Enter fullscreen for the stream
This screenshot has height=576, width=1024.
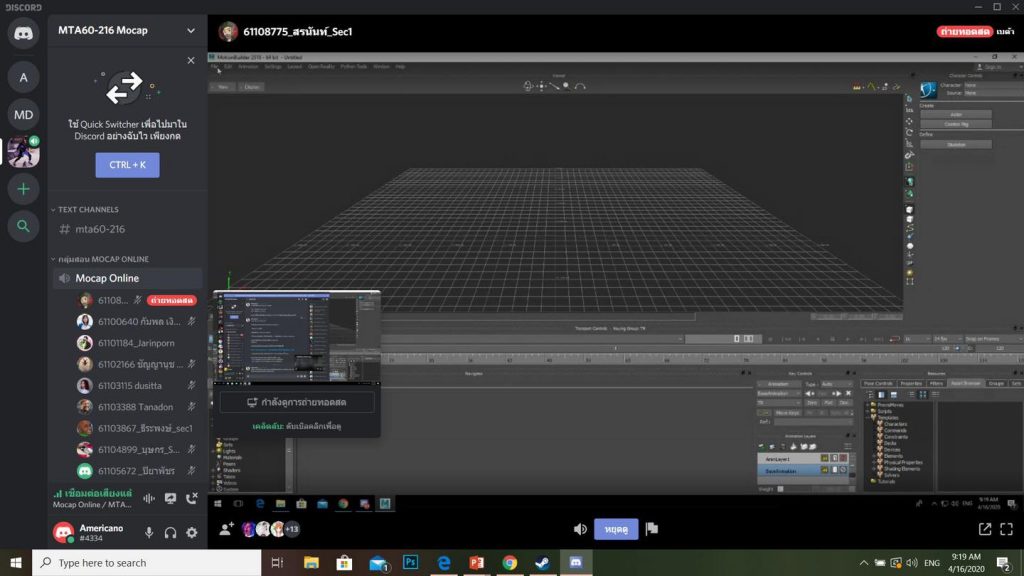[1007, 529]
